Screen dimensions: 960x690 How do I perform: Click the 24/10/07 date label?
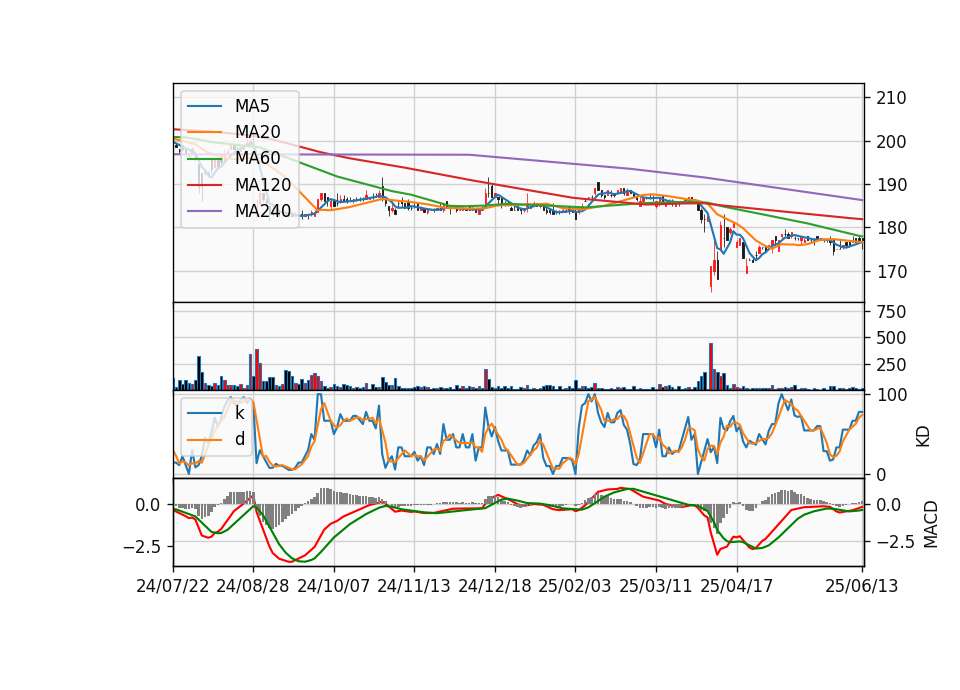334,586
